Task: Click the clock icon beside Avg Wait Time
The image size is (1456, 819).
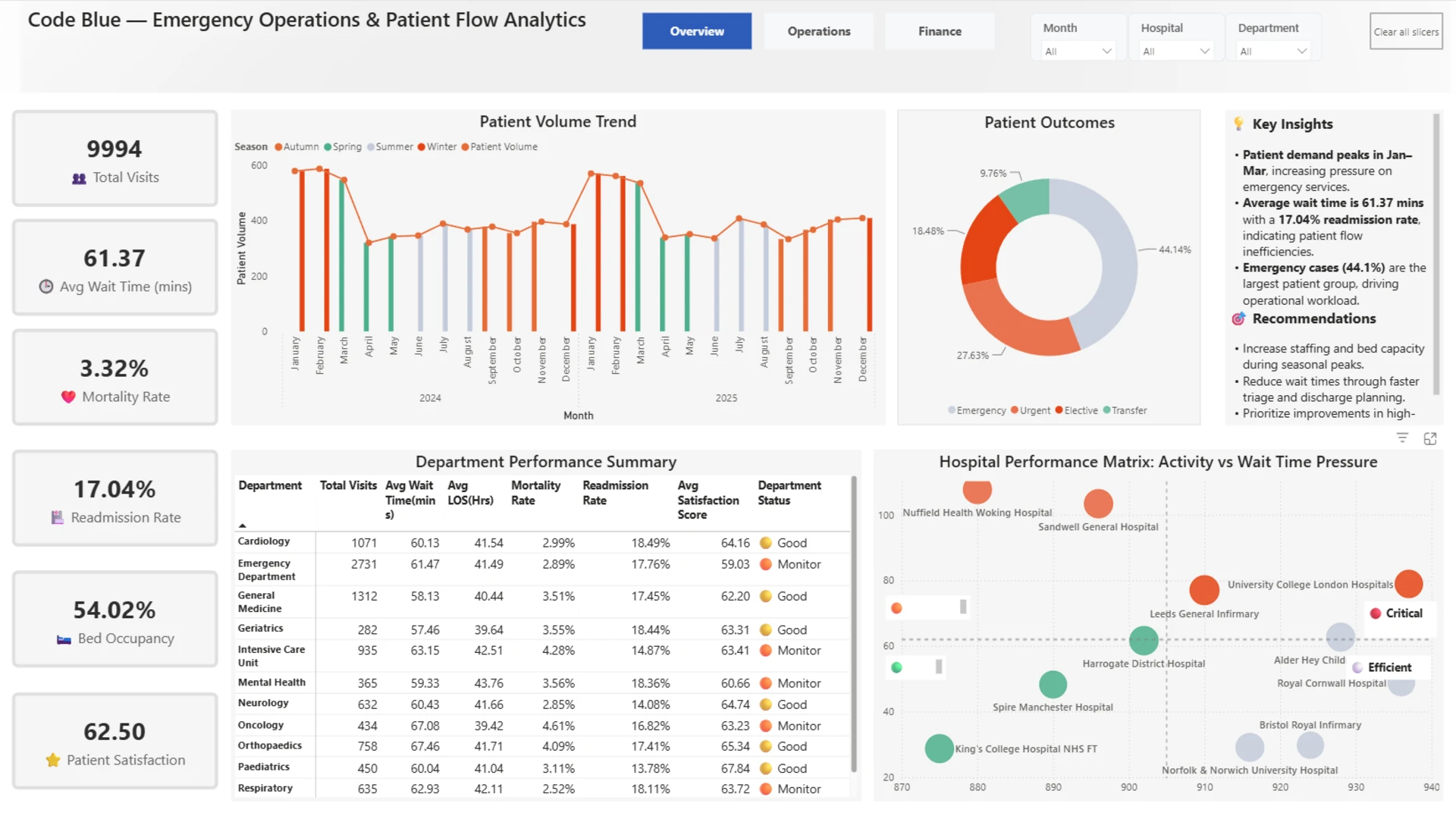Action: click(46, 287)
